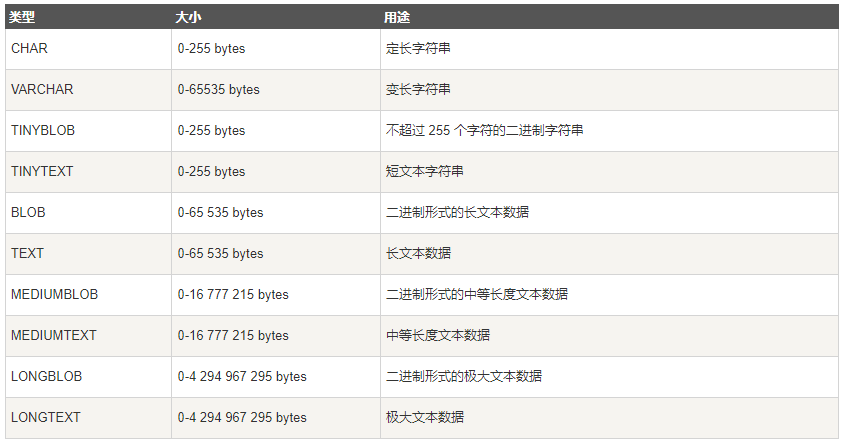Click the size value in the MEDIUMBLOB row

point(233,294)
